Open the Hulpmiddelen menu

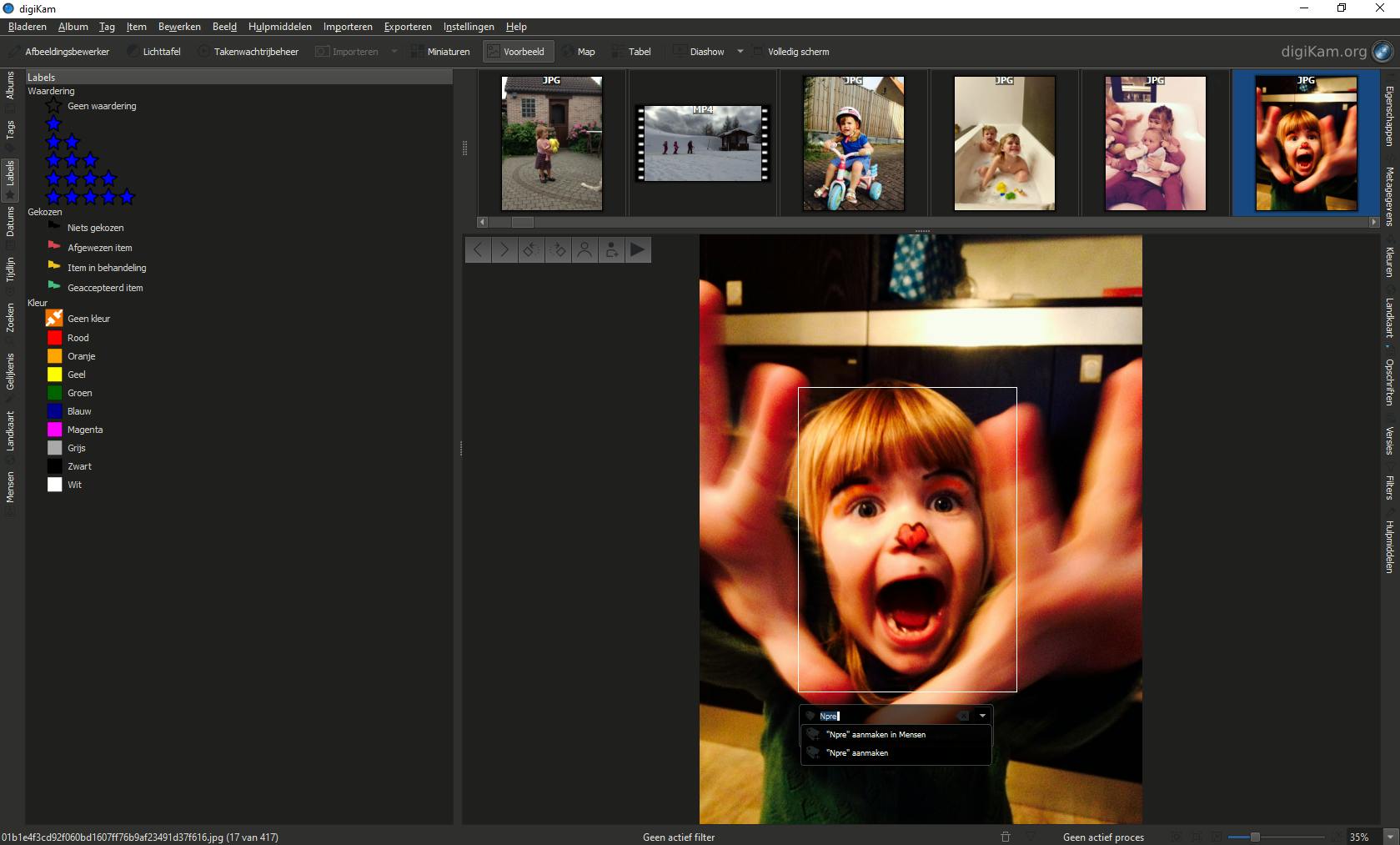point(279,27)
